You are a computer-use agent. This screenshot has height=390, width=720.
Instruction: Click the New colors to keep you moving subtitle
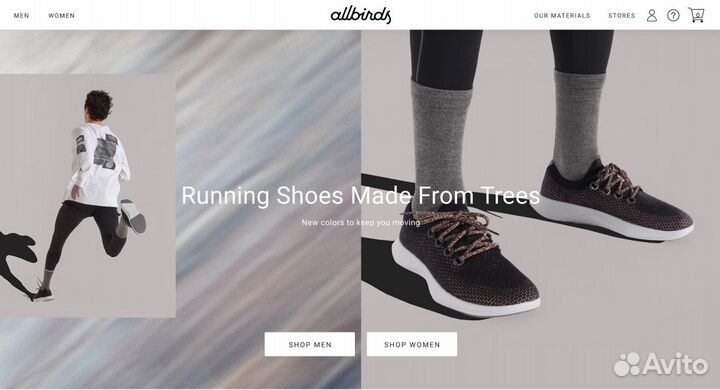click(x=360, y=222)
